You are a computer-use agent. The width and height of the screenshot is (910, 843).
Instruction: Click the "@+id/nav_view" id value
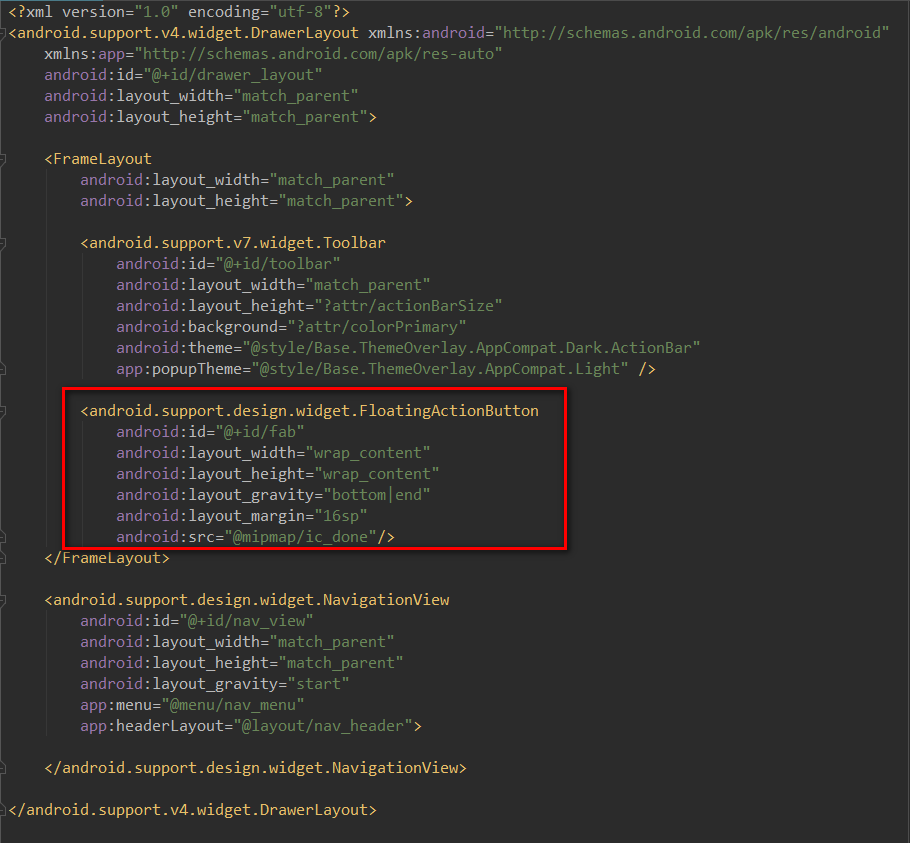tap(246, 621)
